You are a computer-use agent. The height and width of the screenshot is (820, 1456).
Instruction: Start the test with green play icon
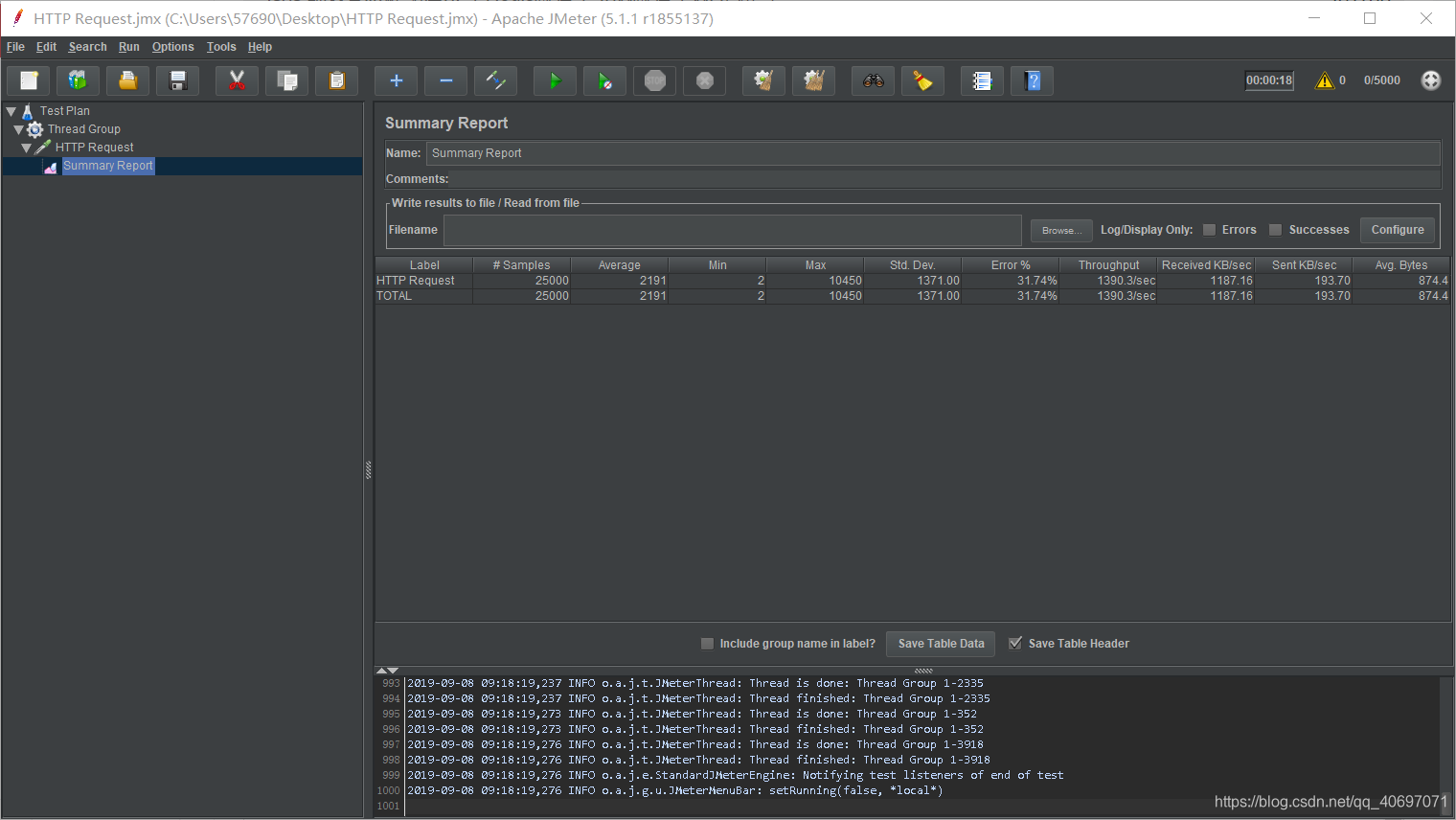pos(556,80)
